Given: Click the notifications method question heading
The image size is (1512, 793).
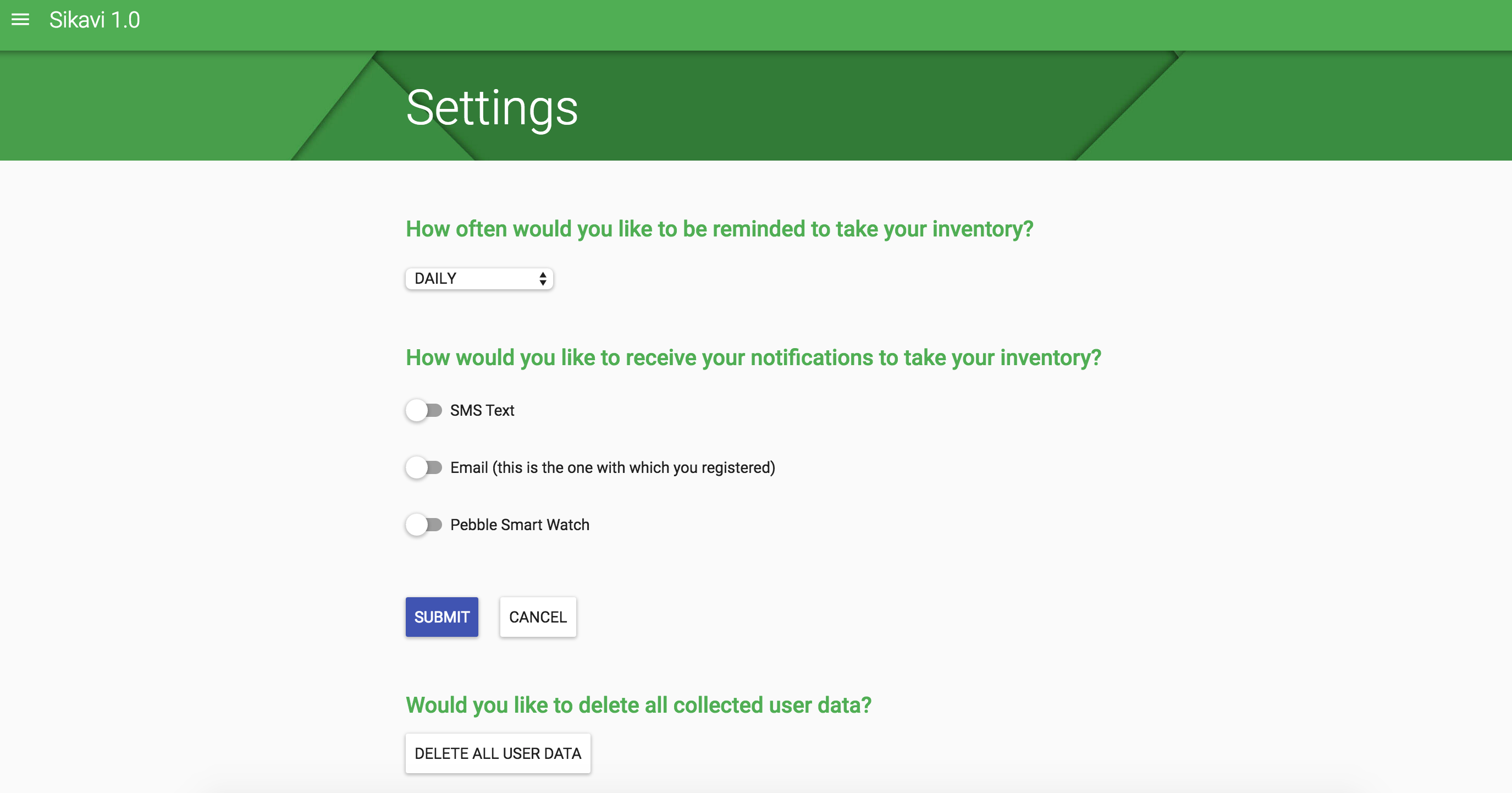Looking at the screenshot, I should [x=753, y=357].
